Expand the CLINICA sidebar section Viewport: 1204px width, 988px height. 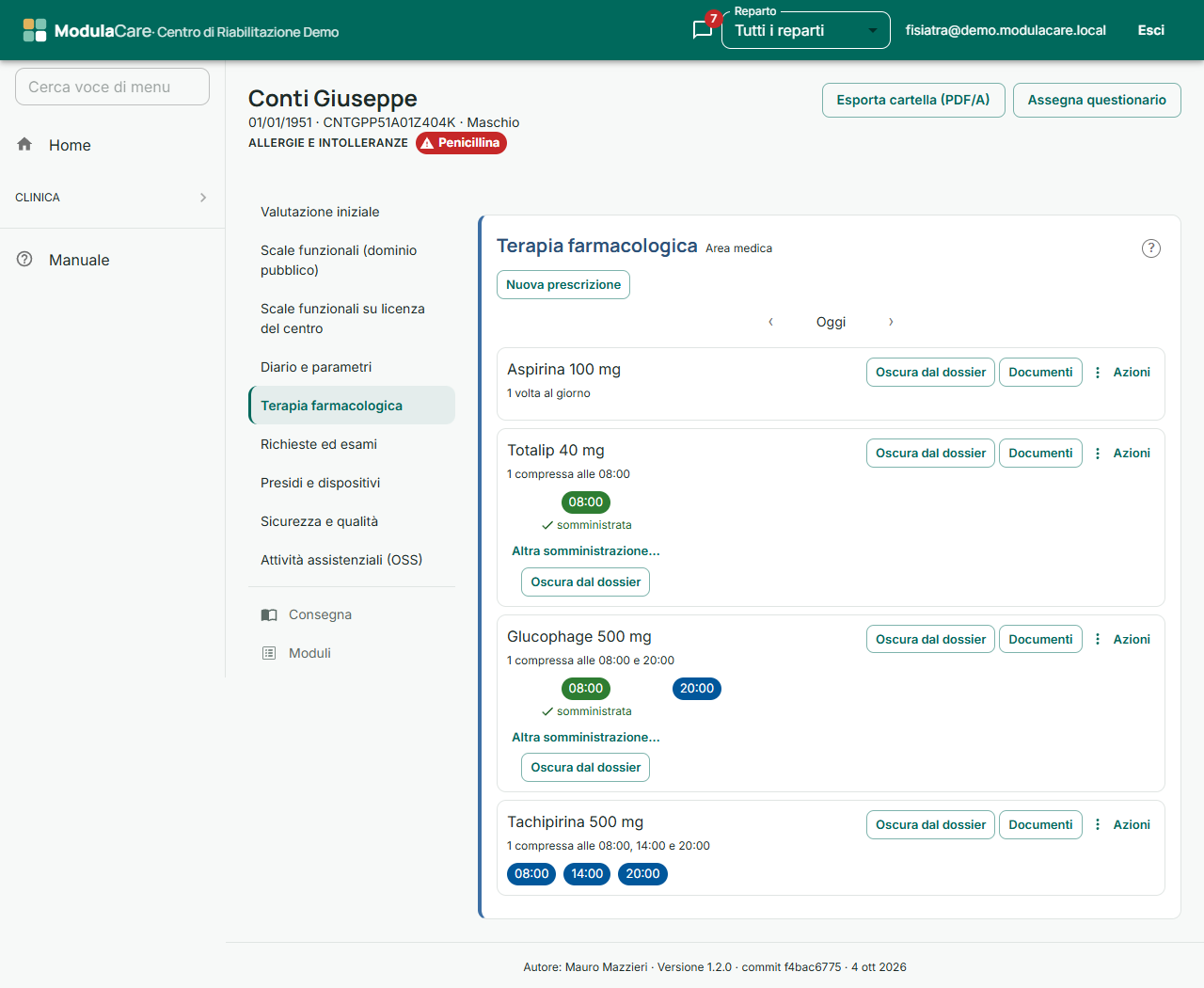coord(112,198)
